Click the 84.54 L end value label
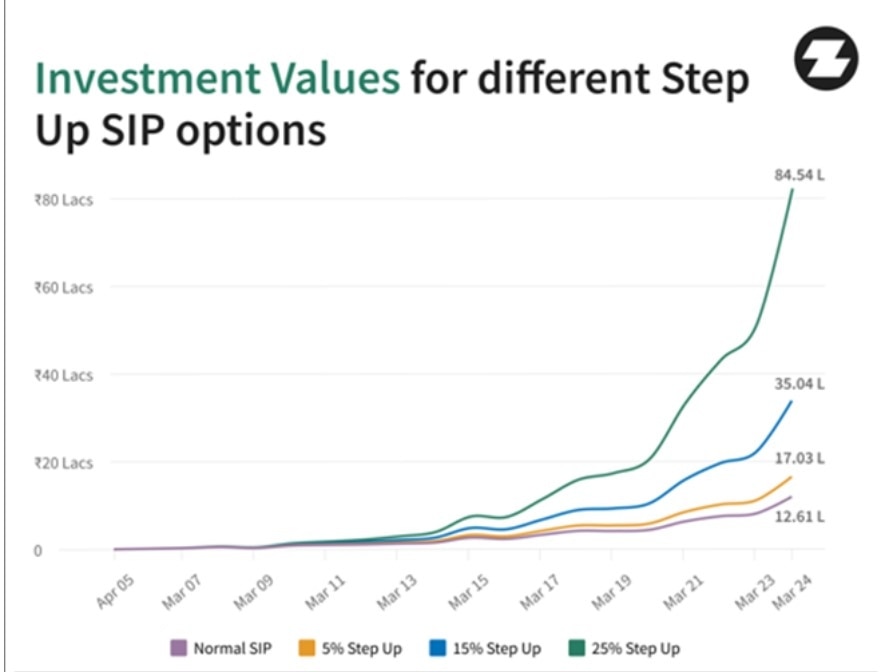 coord(799,175)
